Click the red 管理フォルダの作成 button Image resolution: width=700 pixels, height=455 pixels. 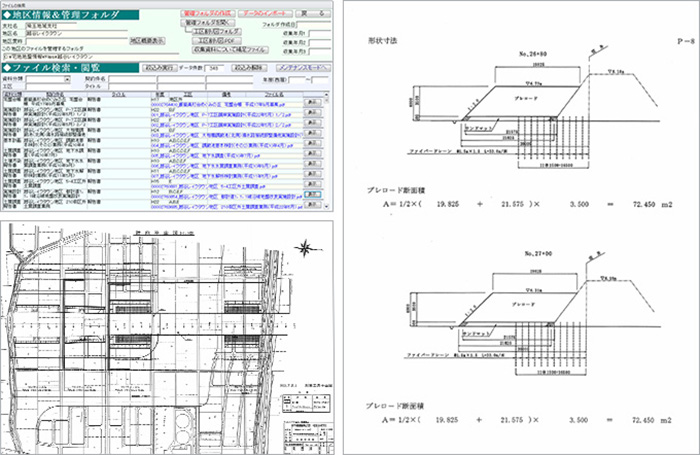click(208, 13)
